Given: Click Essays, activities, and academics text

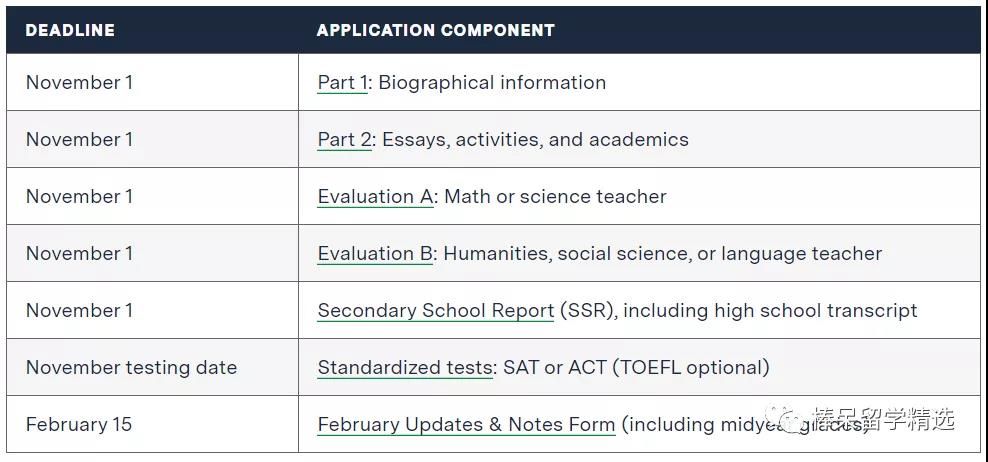Looking at the screenshot, I should pyautogui.click(x=536, y=139).
